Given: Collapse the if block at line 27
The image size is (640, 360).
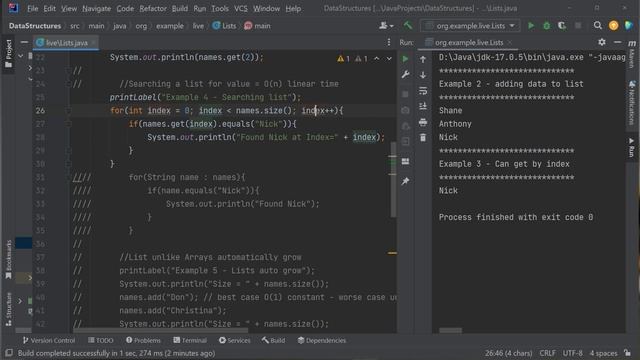Looking at the screenshot, I should pos(69,124).
